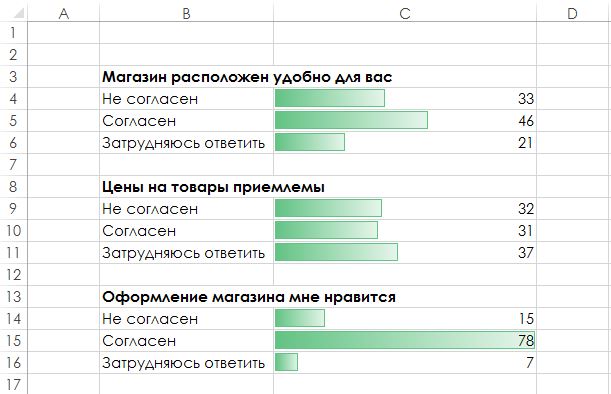The width and height of the screenshot is (611, 394).
Task: Select row 17 header
Action: pyautogui.click(x=14, y=384)
